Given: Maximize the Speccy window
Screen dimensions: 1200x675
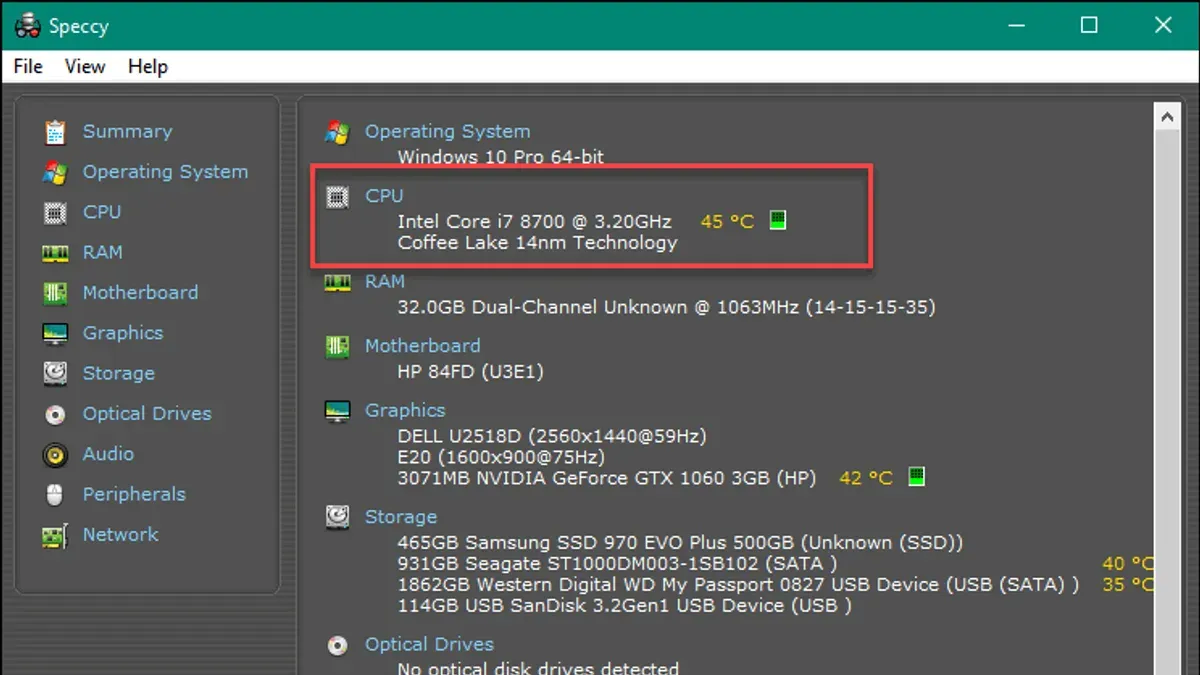Looking at the screenshot, I should (1089, 26).
